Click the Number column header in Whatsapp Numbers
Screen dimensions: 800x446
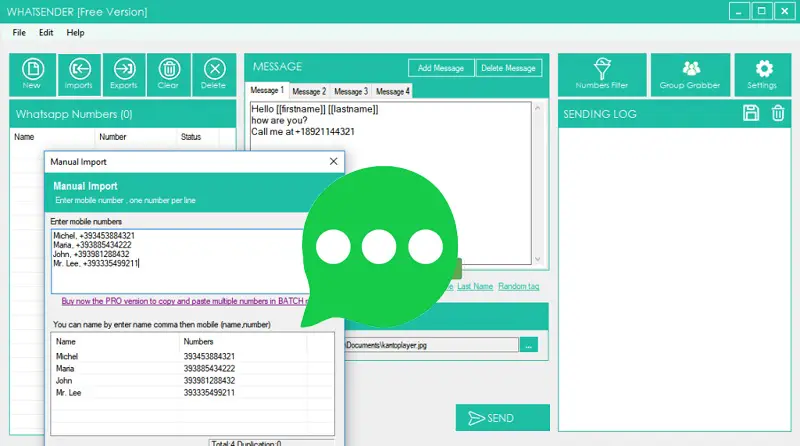(x=113, y=137)
